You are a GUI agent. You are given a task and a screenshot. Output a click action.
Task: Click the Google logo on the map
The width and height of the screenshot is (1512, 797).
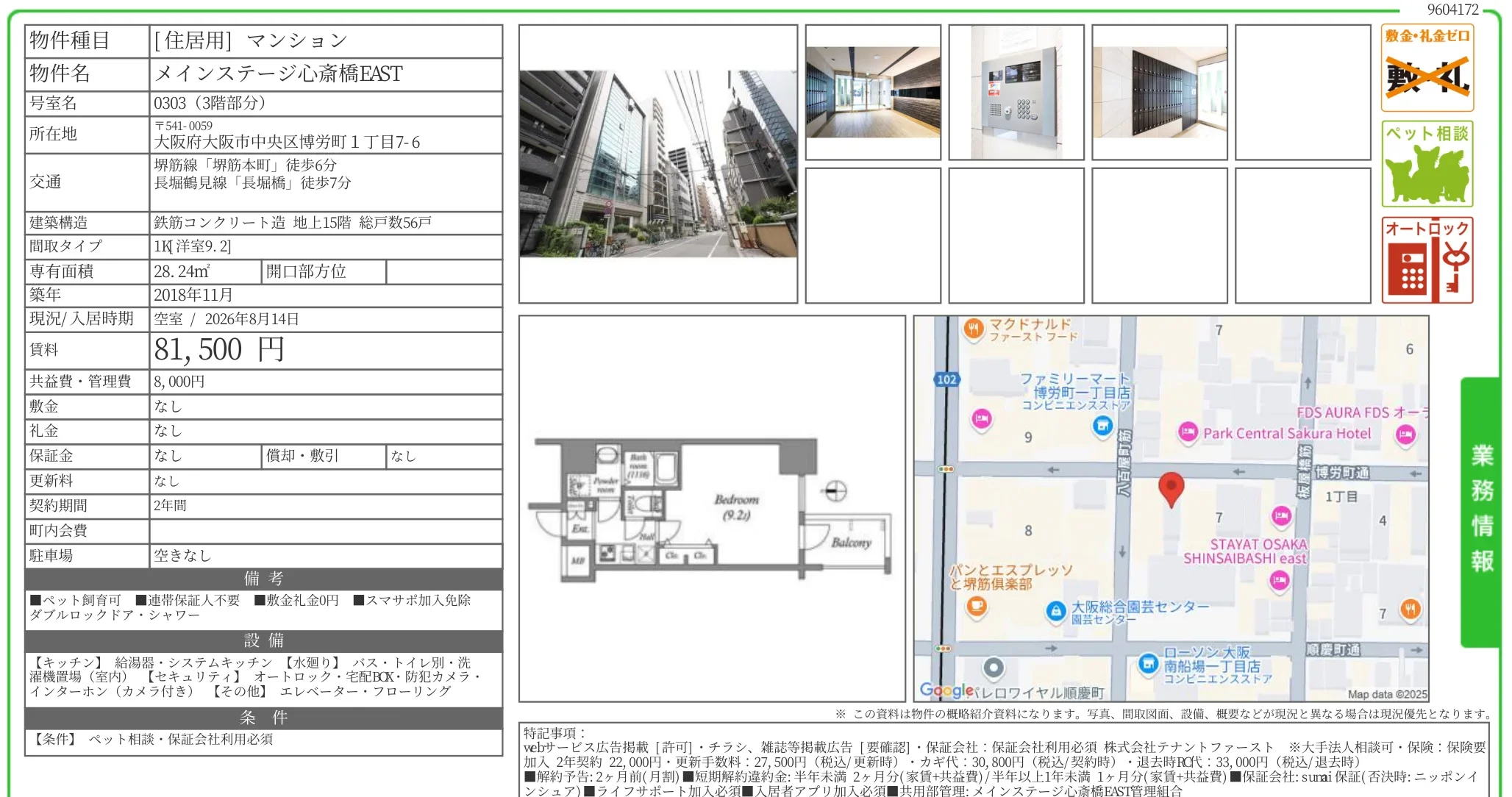(946, 690)
